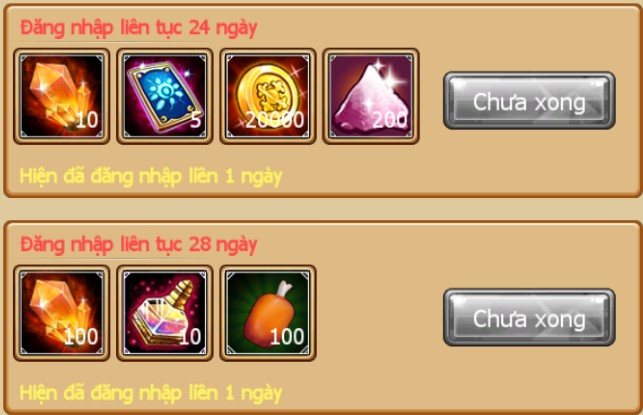Click the 200 quantity label on pink powder

390,120
